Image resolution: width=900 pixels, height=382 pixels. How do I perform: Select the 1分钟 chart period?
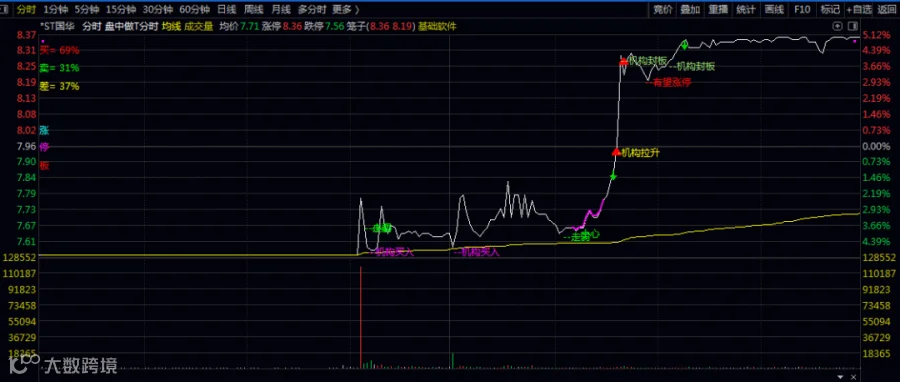pyautogui.click(x=56, y=9)
